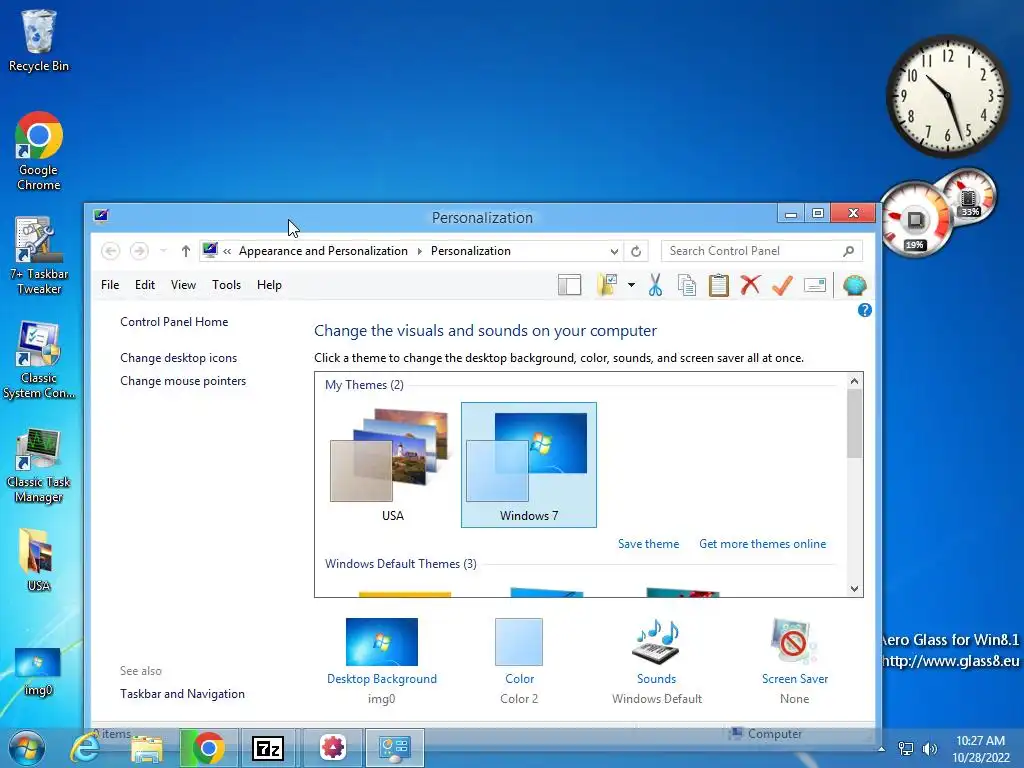Screen dimensions: 1024x768
Task: Click the network tray icon
Action: coord(906,748)
